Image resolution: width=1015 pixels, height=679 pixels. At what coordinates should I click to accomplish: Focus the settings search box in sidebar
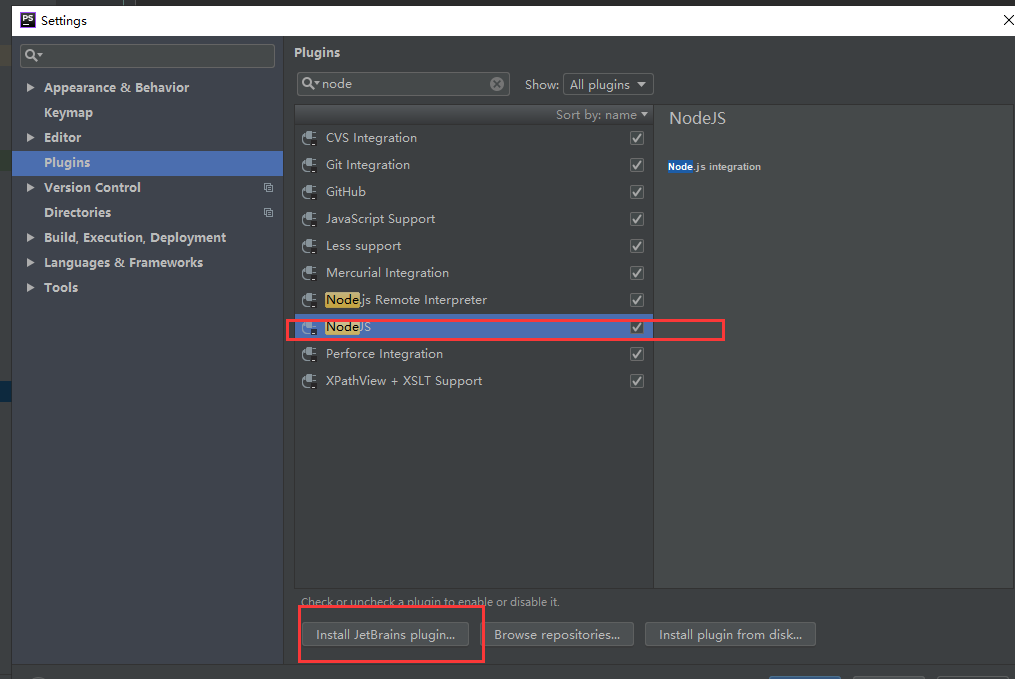click(x=150, y=56)
